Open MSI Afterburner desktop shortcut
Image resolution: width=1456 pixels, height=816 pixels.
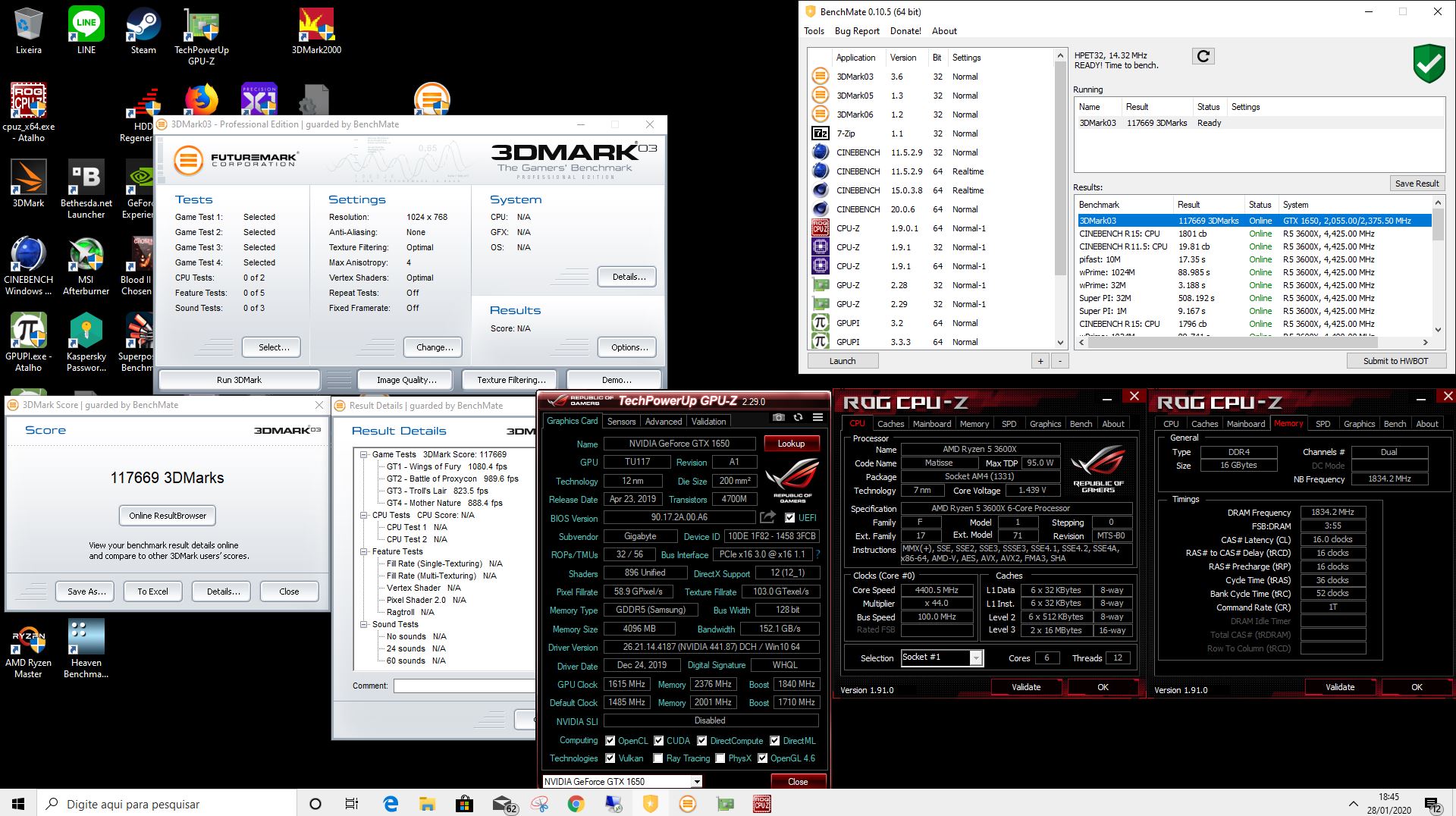tap(86, 266)
